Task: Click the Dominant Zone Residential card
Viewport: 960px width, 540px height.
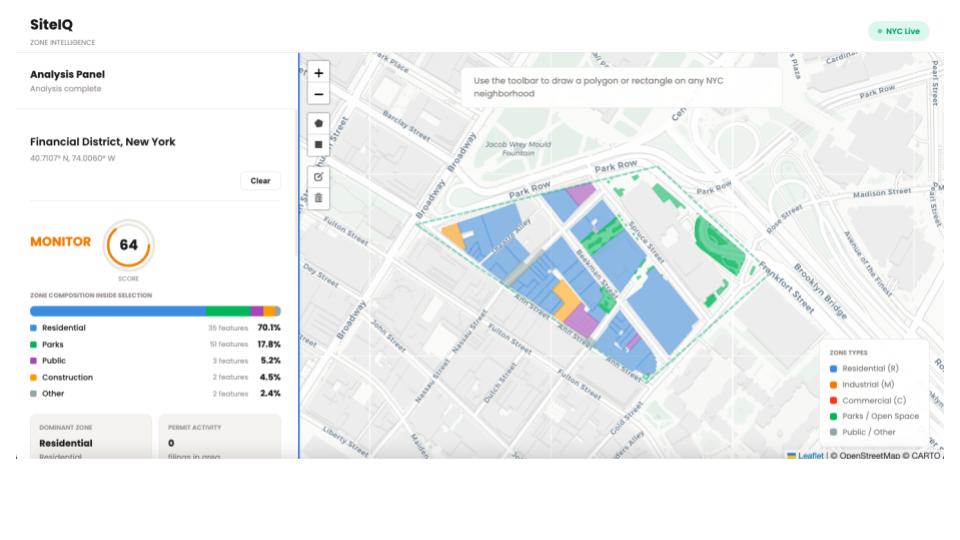Action: pos(91,437)
